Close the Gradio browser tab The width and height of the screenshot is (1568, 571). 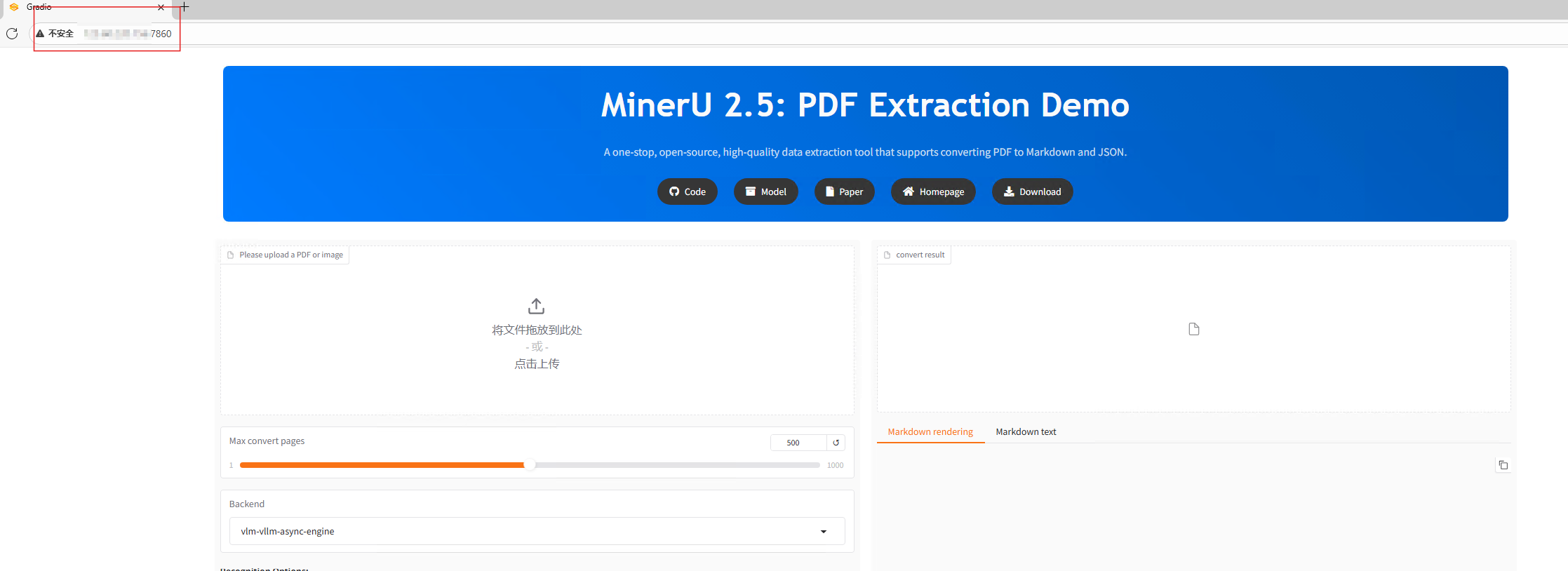161,7
